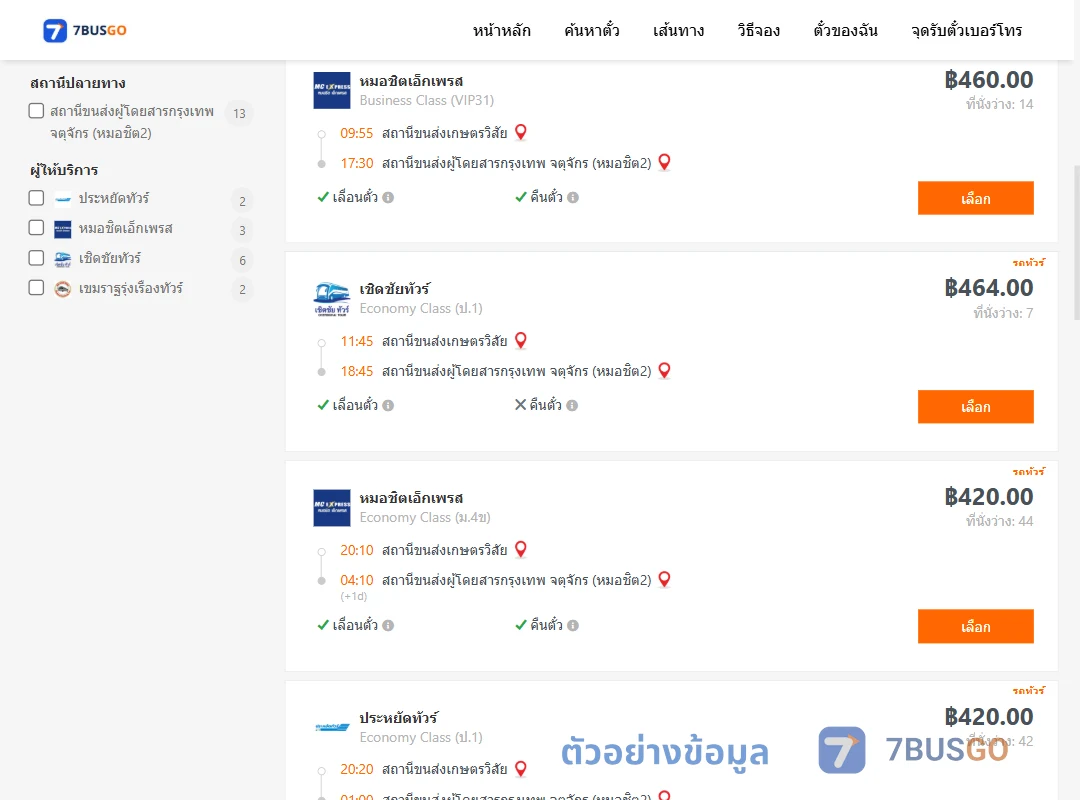Open map pin for 04:10 arrival station

click(665, 579)
